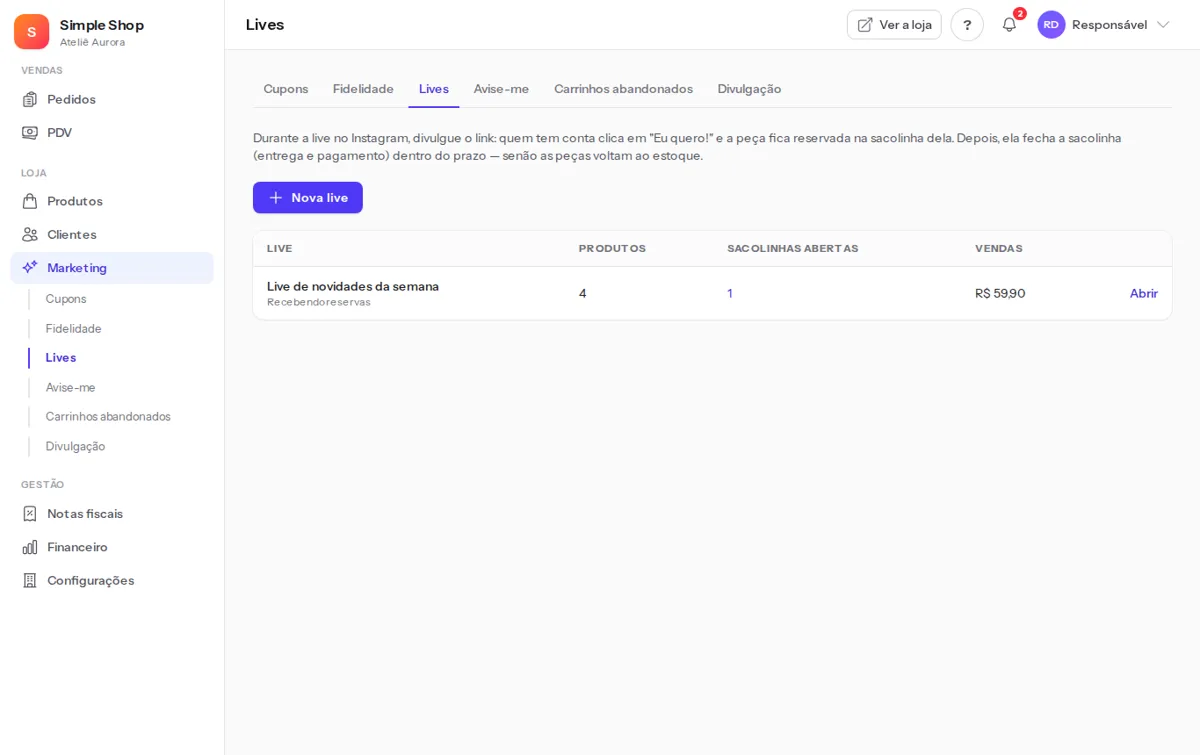Open PDV via its cash icon
This screenshot has width=1200, height=755.
pyautogui.click(x=30, y=132)
